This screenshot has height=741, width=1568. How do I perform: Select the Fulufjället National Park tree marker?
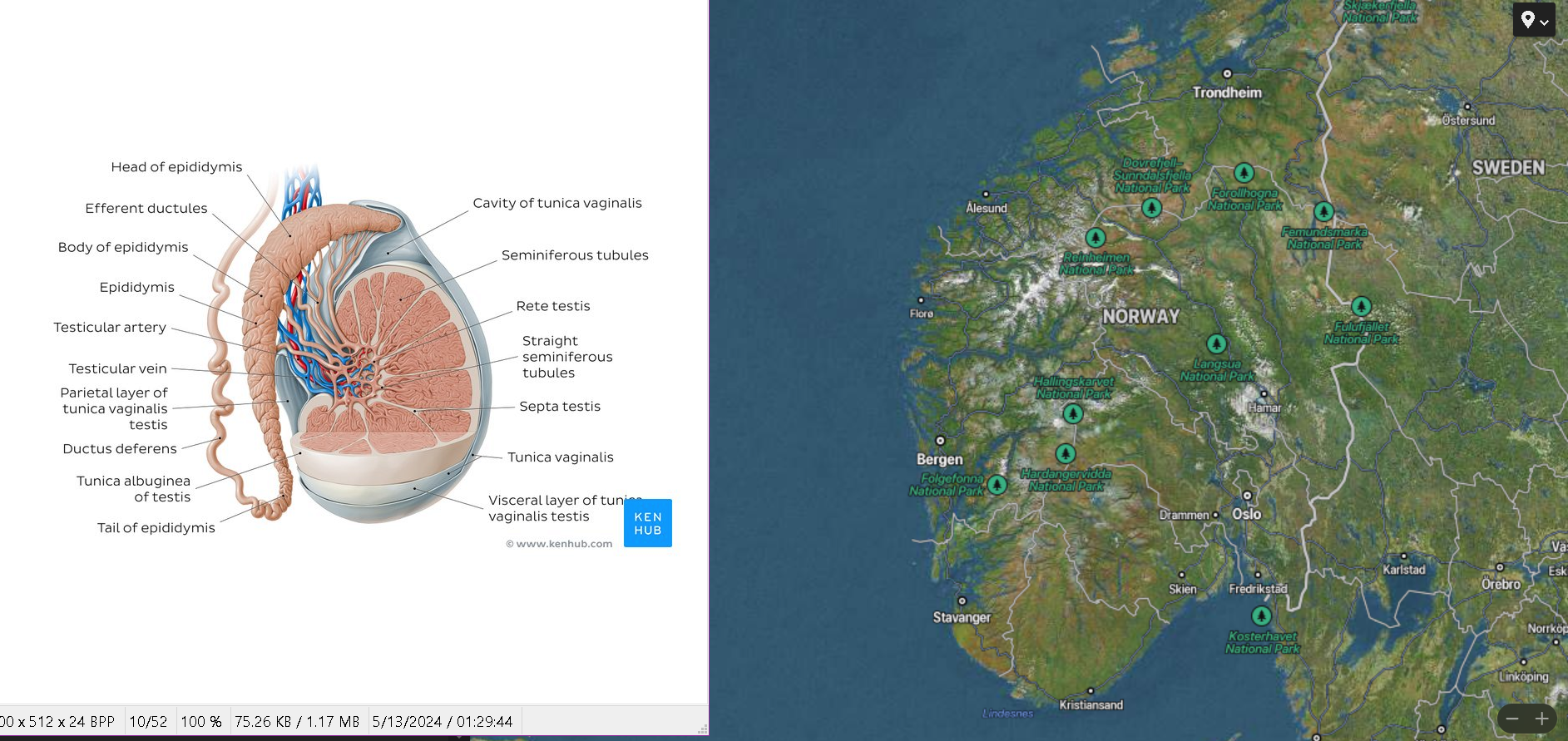coord(1361,306)
